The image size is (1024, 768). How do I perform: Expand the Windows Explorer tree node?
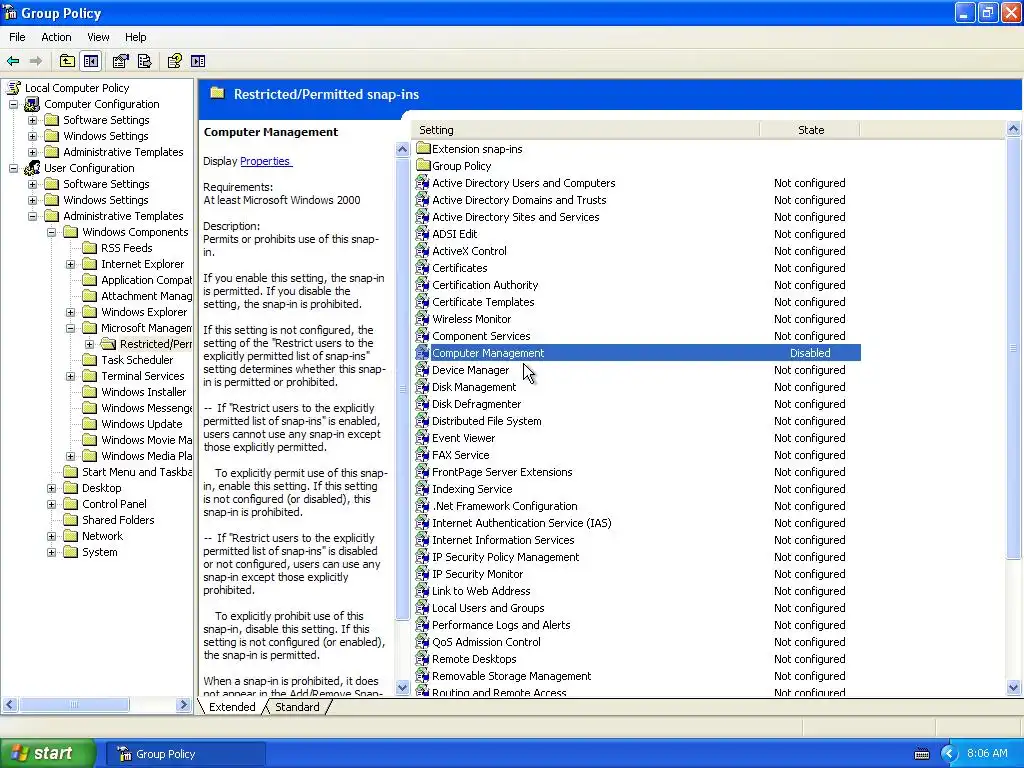coord(70,312)
